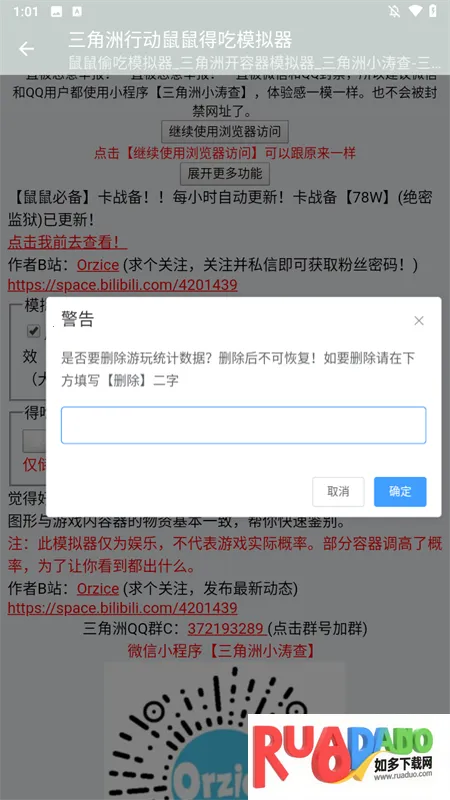Expand 展开更多功能 section

(224, 173)
